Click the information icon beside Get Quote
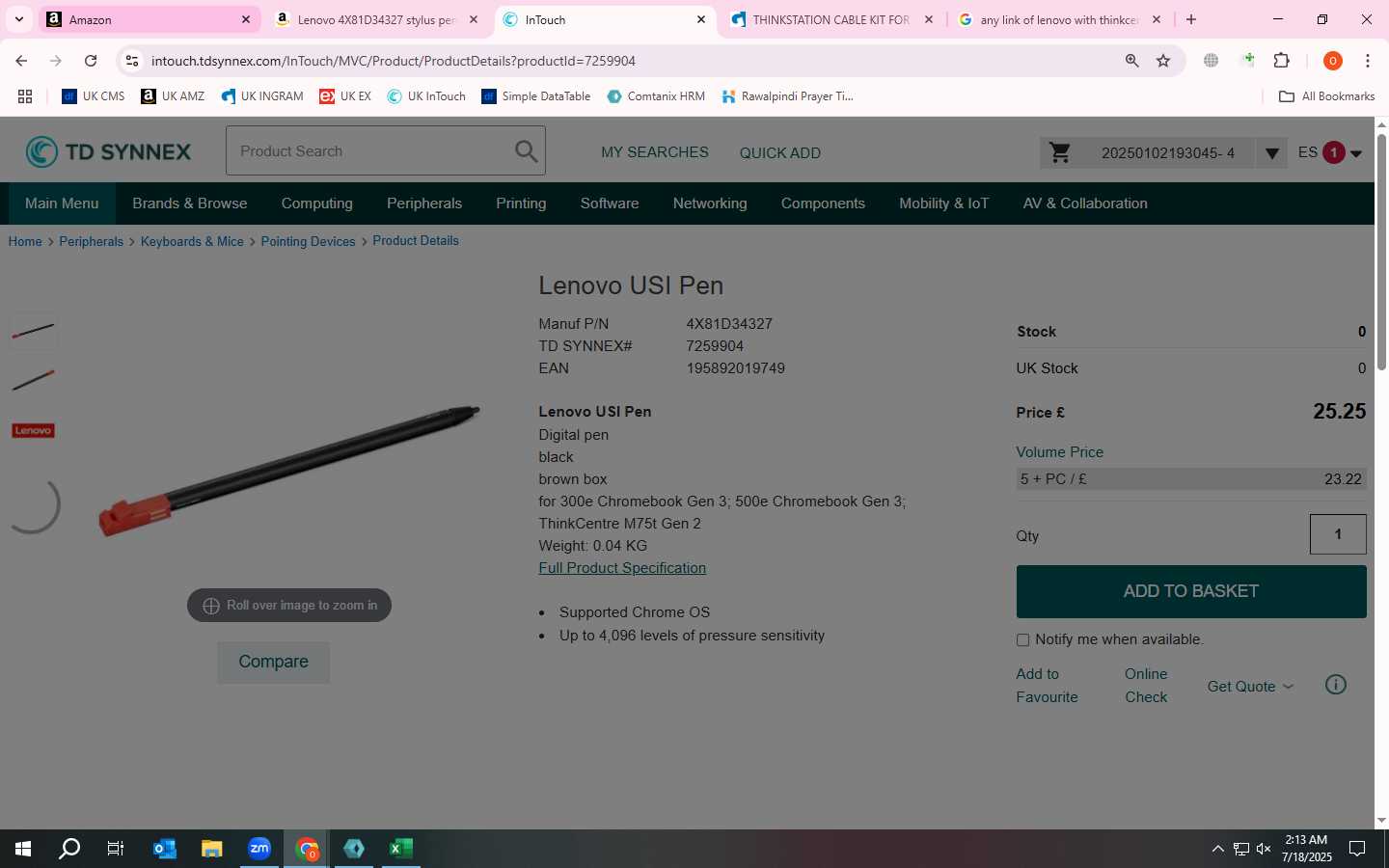The image size is (1389, 868). click(1336, 685)
